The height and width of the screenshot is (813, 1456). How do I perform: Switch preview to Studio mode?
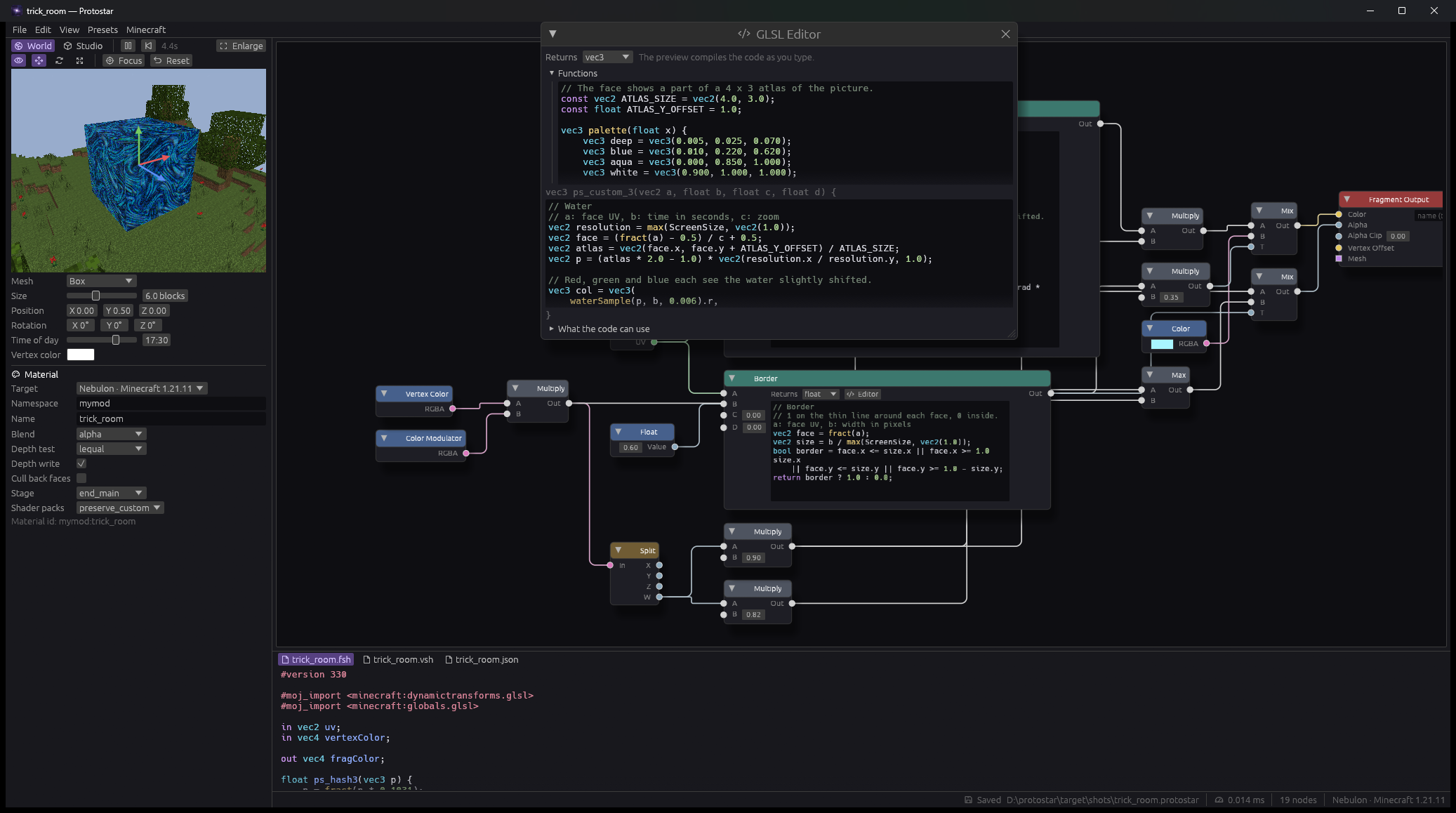tap(83, 46)
